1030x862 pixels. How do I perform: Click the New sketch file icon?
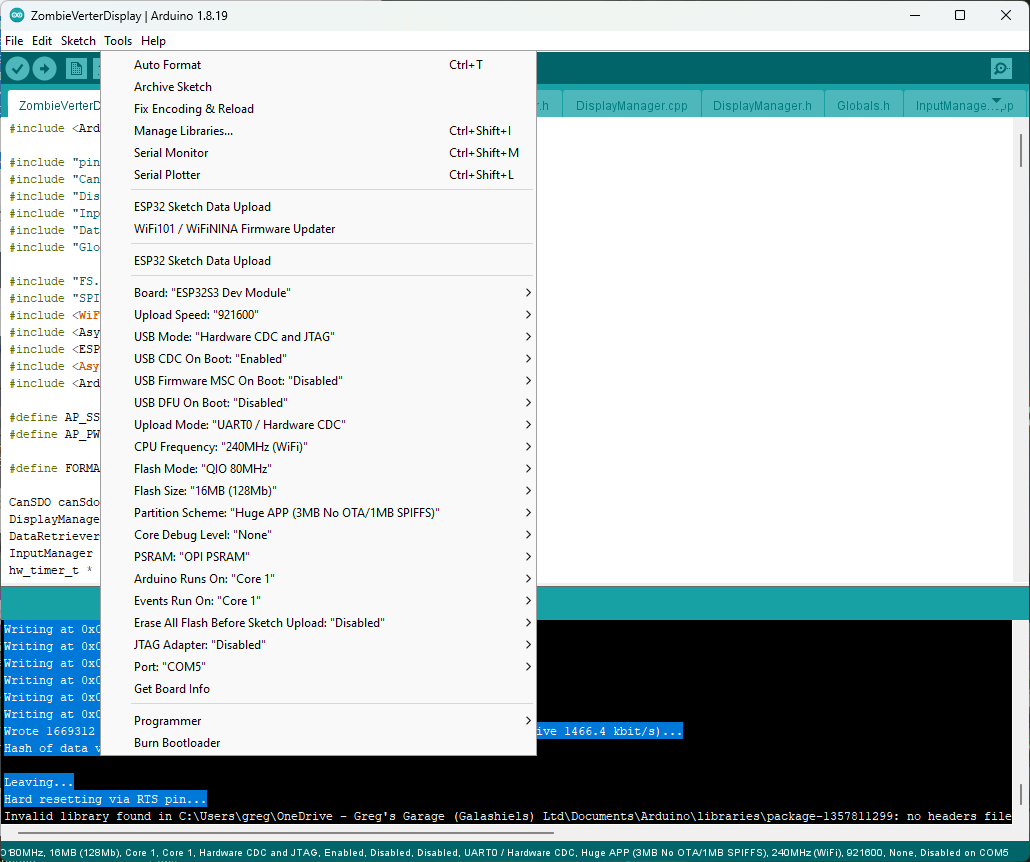[76, 68]
